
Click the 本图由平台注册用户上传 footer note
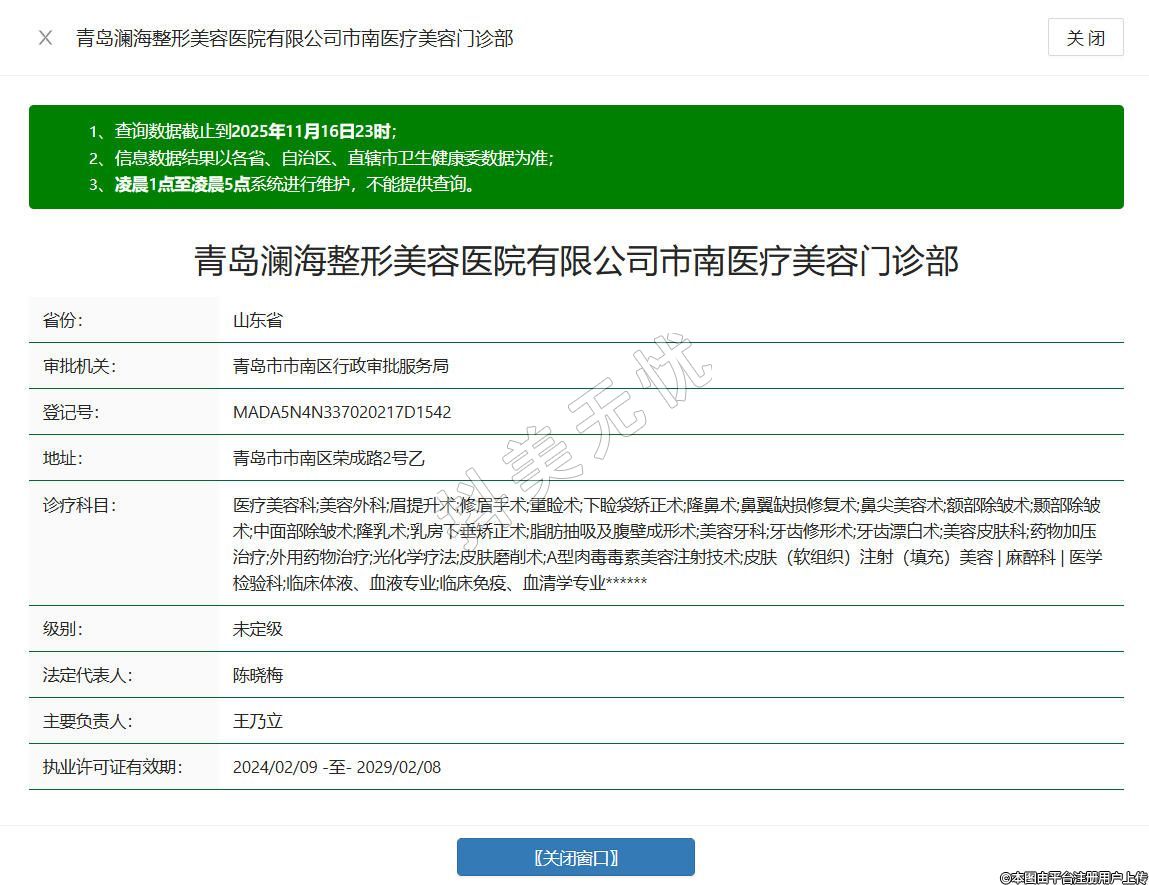pos(1072,877)
